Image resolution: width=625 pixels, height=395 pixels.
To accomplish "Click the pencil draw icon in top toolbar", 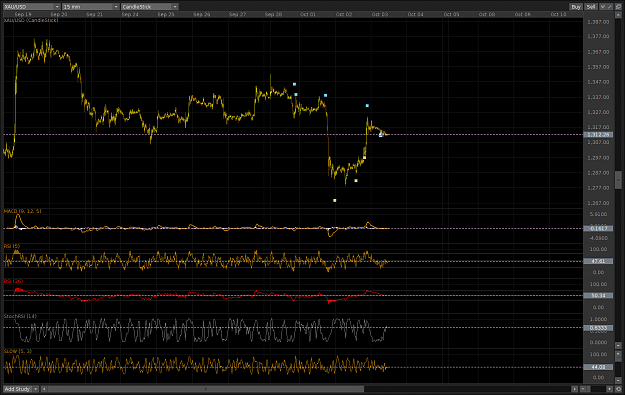I will [610, 7].
